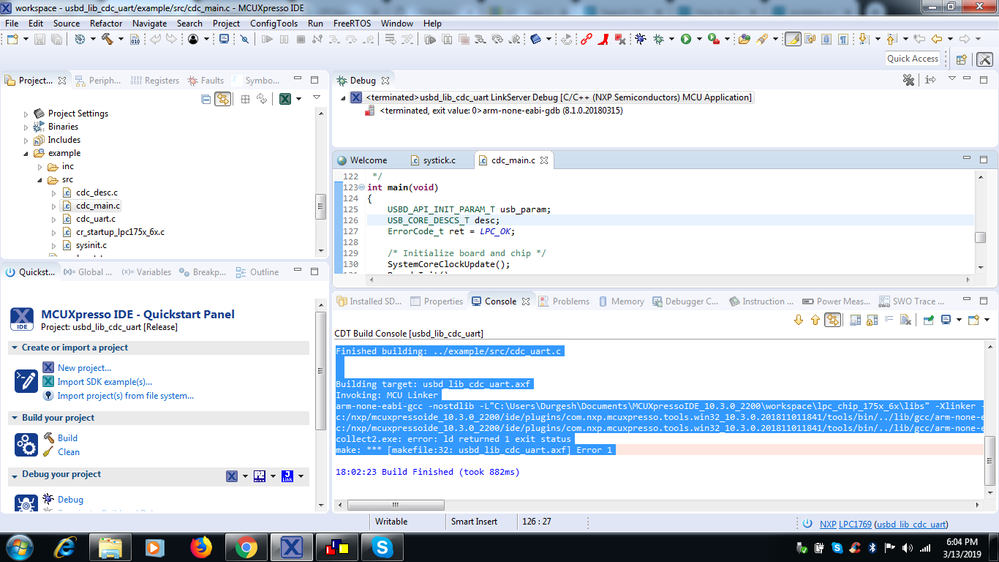Expand the inc folder node

point(40,167)
